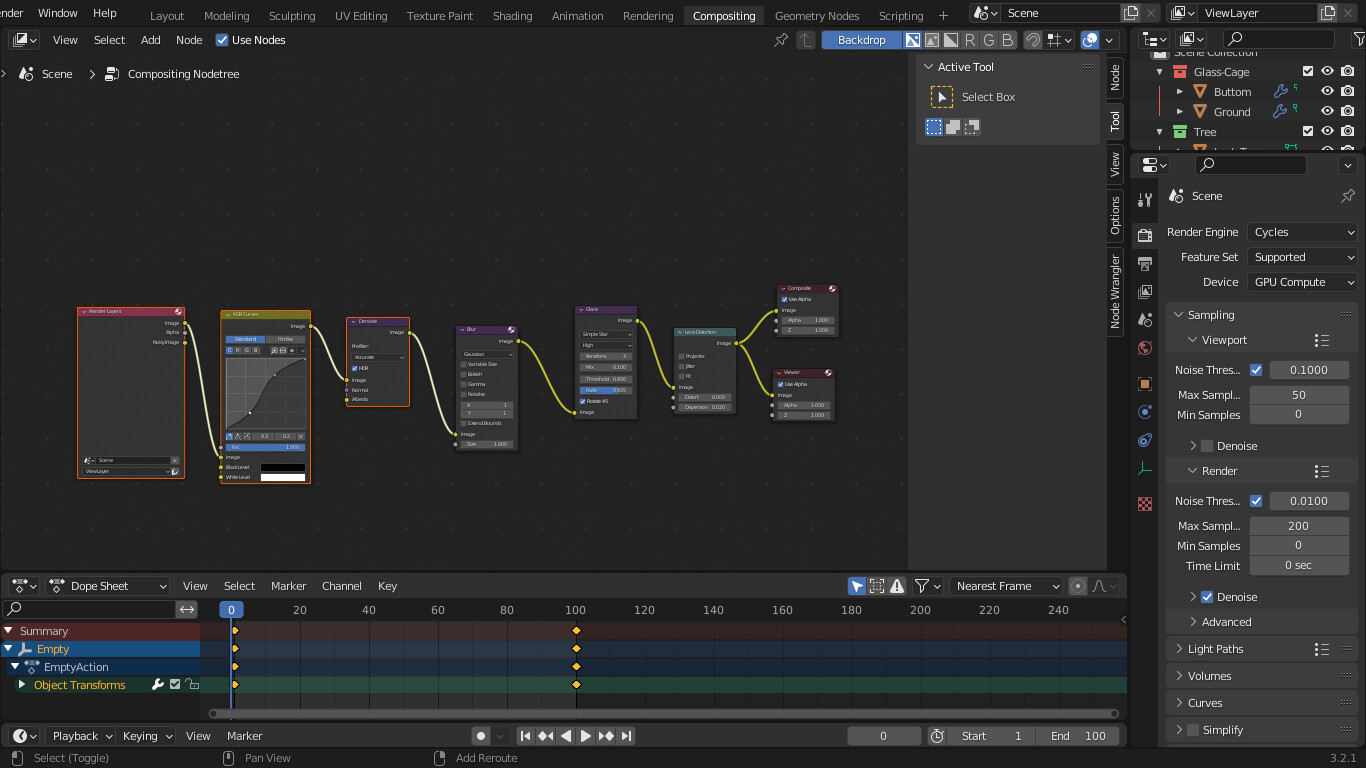The height and width of the screenshot is (768, 1366).
Task: Click the Render Max Samples field
Action: [1298, 526]
